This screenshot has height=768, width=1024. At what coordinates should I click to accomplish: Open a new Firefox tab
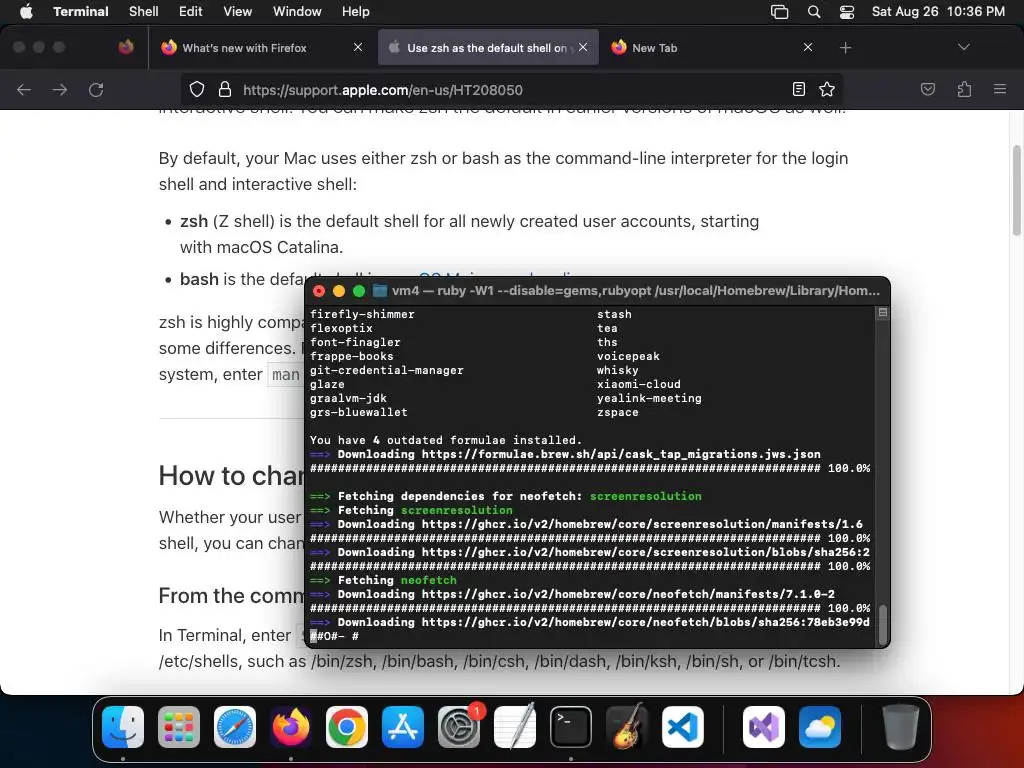click(x=845, y=48)
